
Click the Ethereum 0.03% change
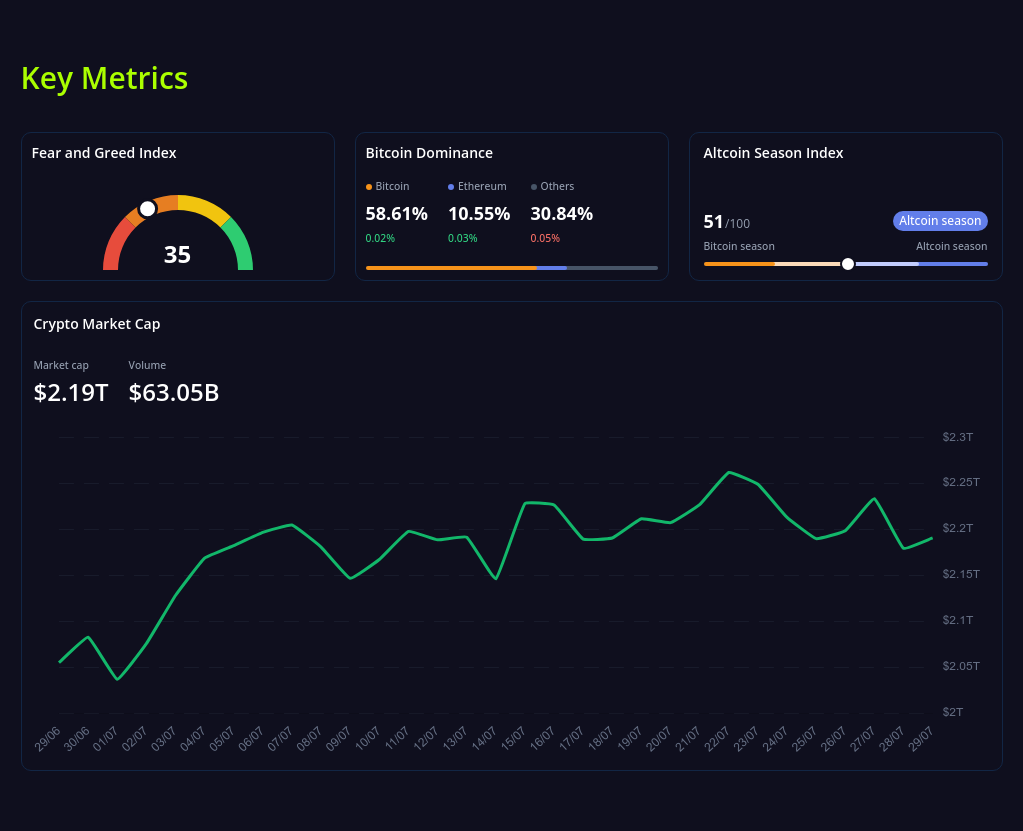tap(463, 238)
